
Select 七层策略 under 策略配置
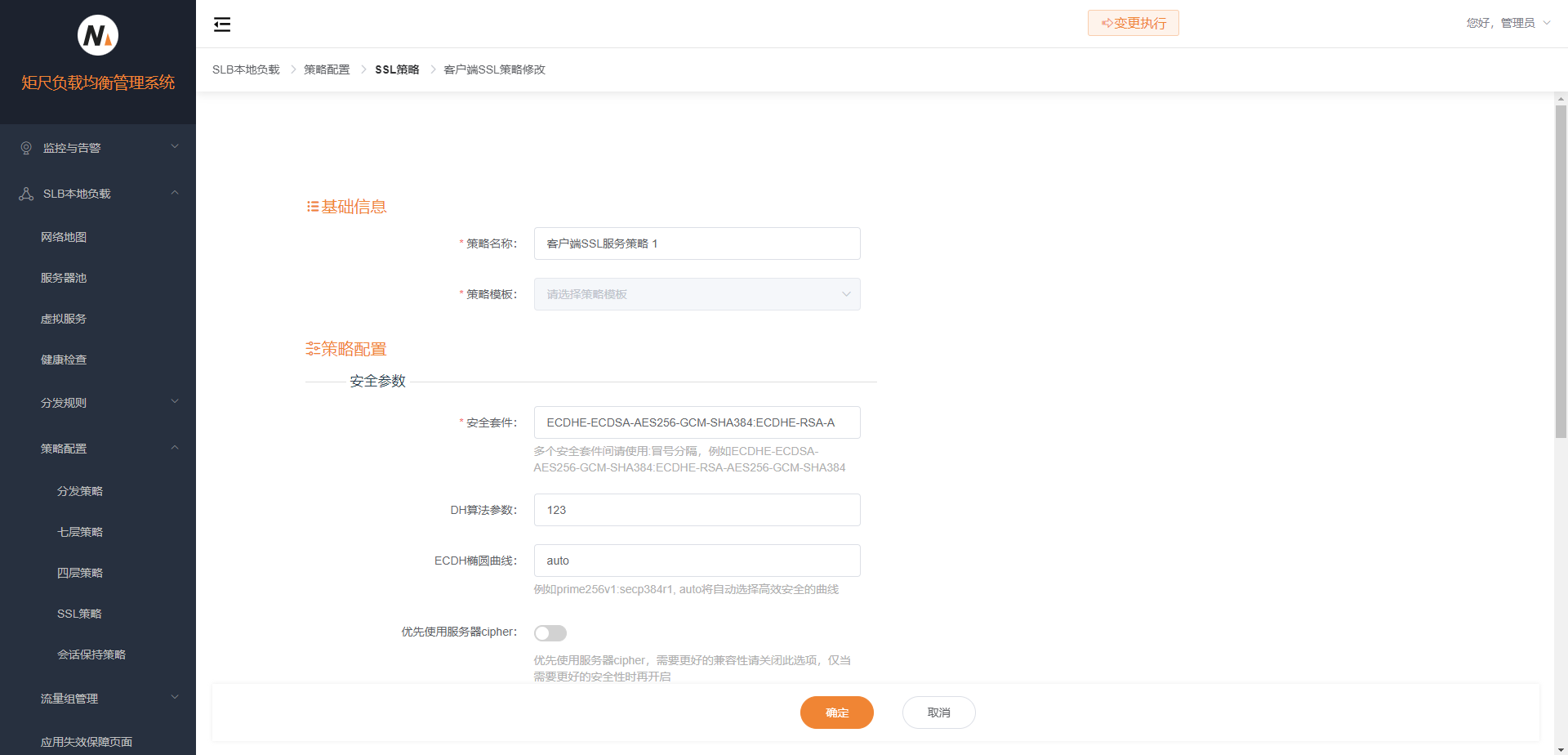tap(79, 531)
